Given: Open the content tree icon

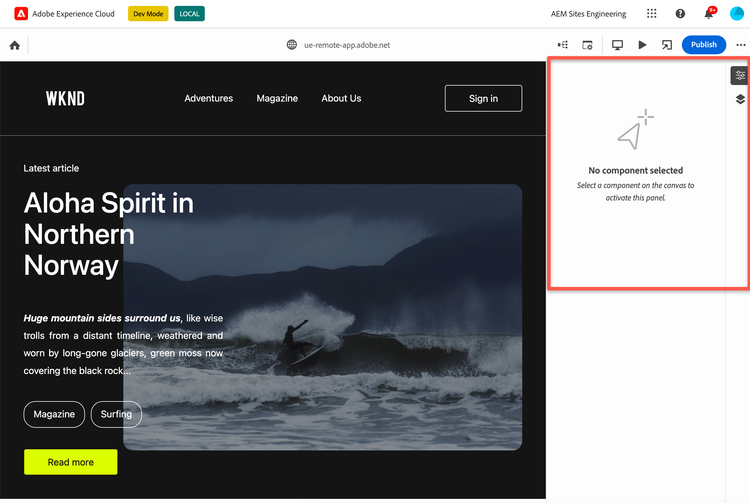Looking at the screenshot, I should (563, 45).
